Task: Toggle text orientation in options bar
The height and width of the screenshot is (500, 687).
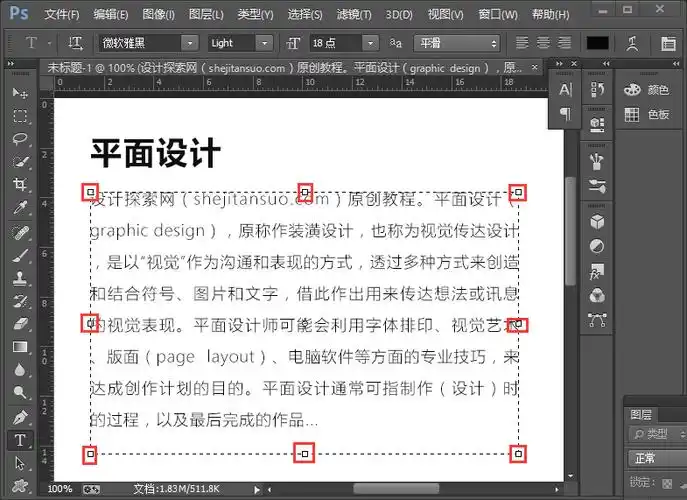Action: click(x=75, y=43)
